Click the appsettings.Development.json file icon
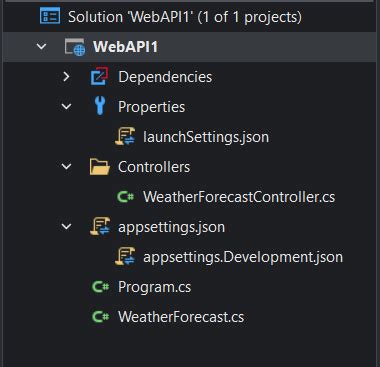The height and width of the screenshot is (367, 380). 125,256
